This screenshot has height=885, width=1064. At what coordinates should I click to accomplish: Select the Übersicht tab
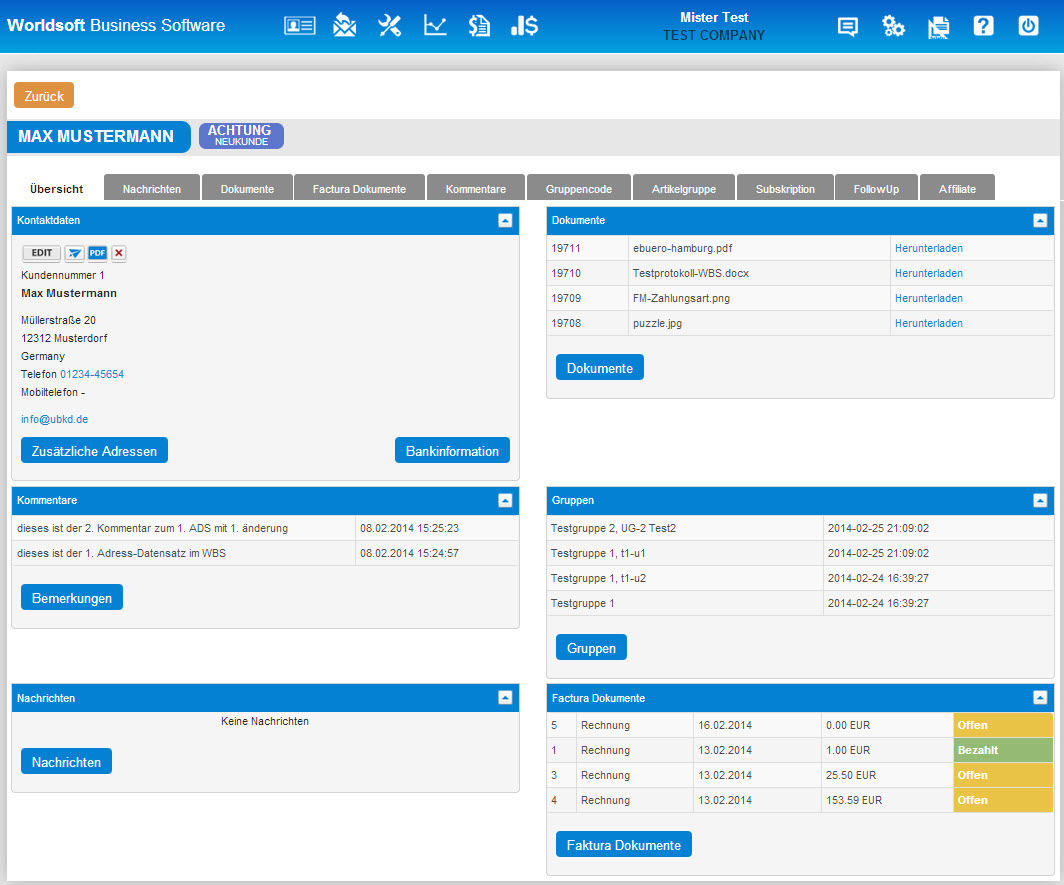(56, 189)
